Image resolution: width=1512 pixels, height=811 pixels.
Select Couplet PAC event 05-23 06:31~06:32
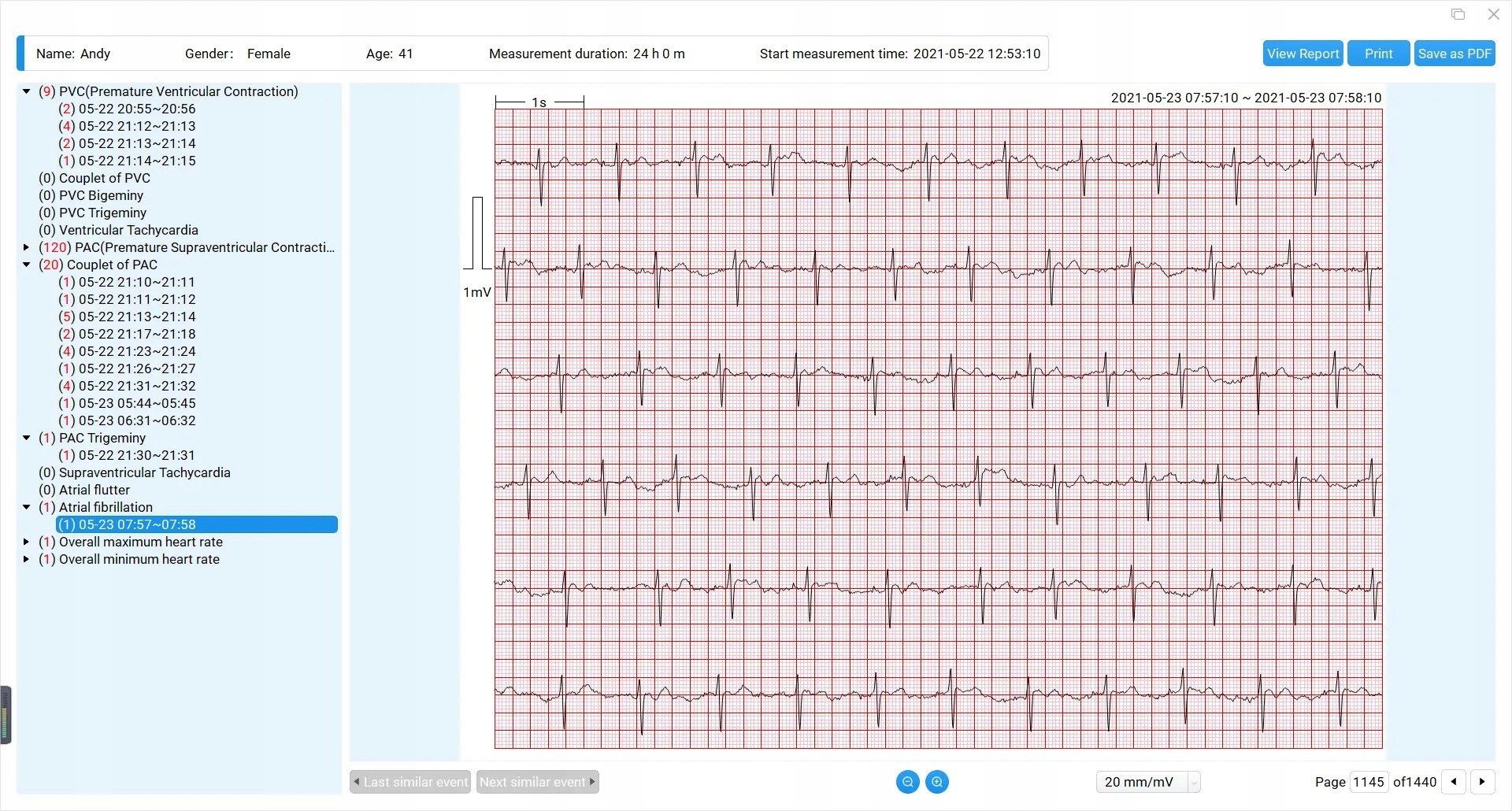coord(127,420)
